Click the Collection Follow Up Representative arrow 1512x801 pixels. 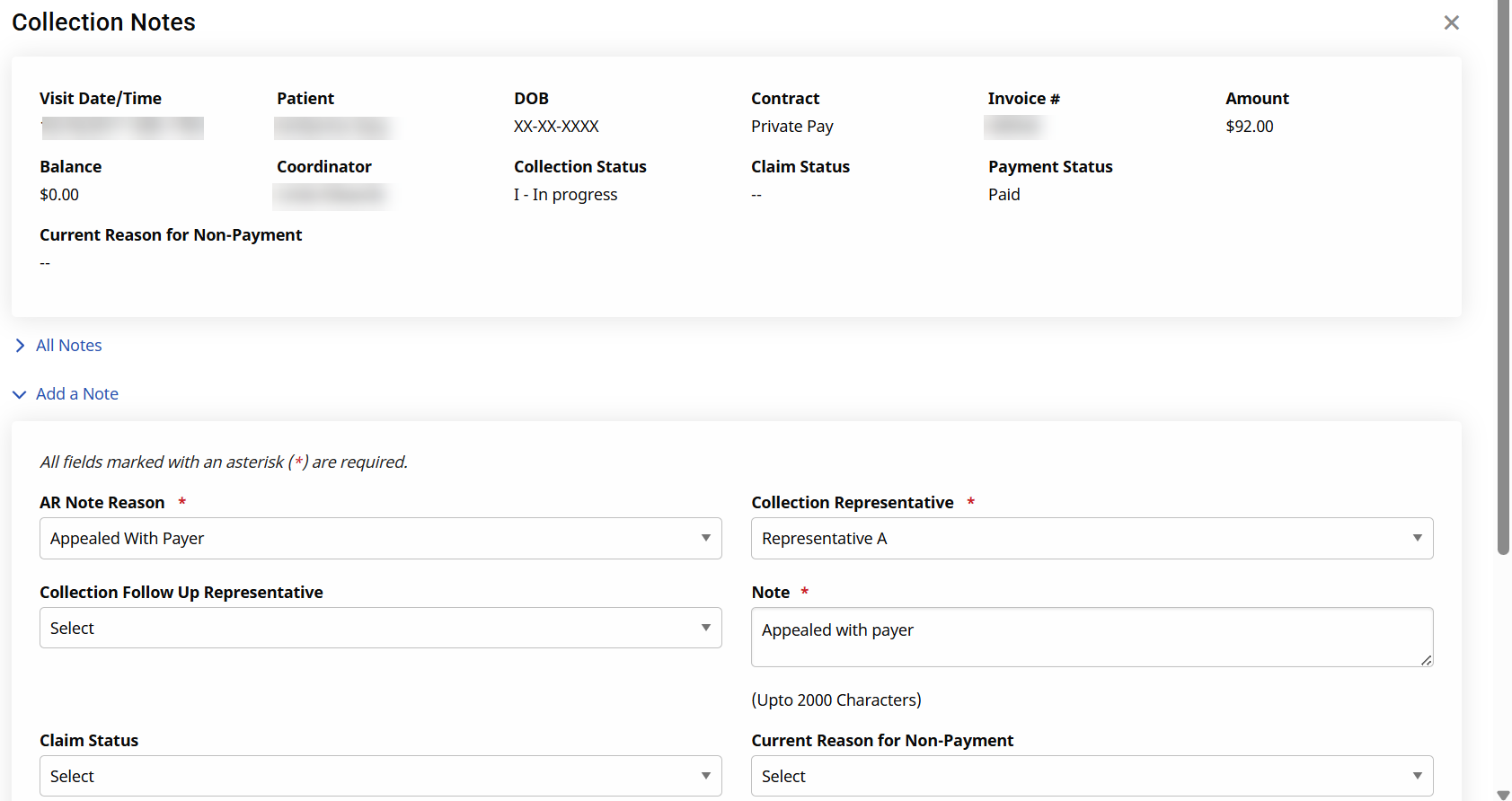(705, 628)
